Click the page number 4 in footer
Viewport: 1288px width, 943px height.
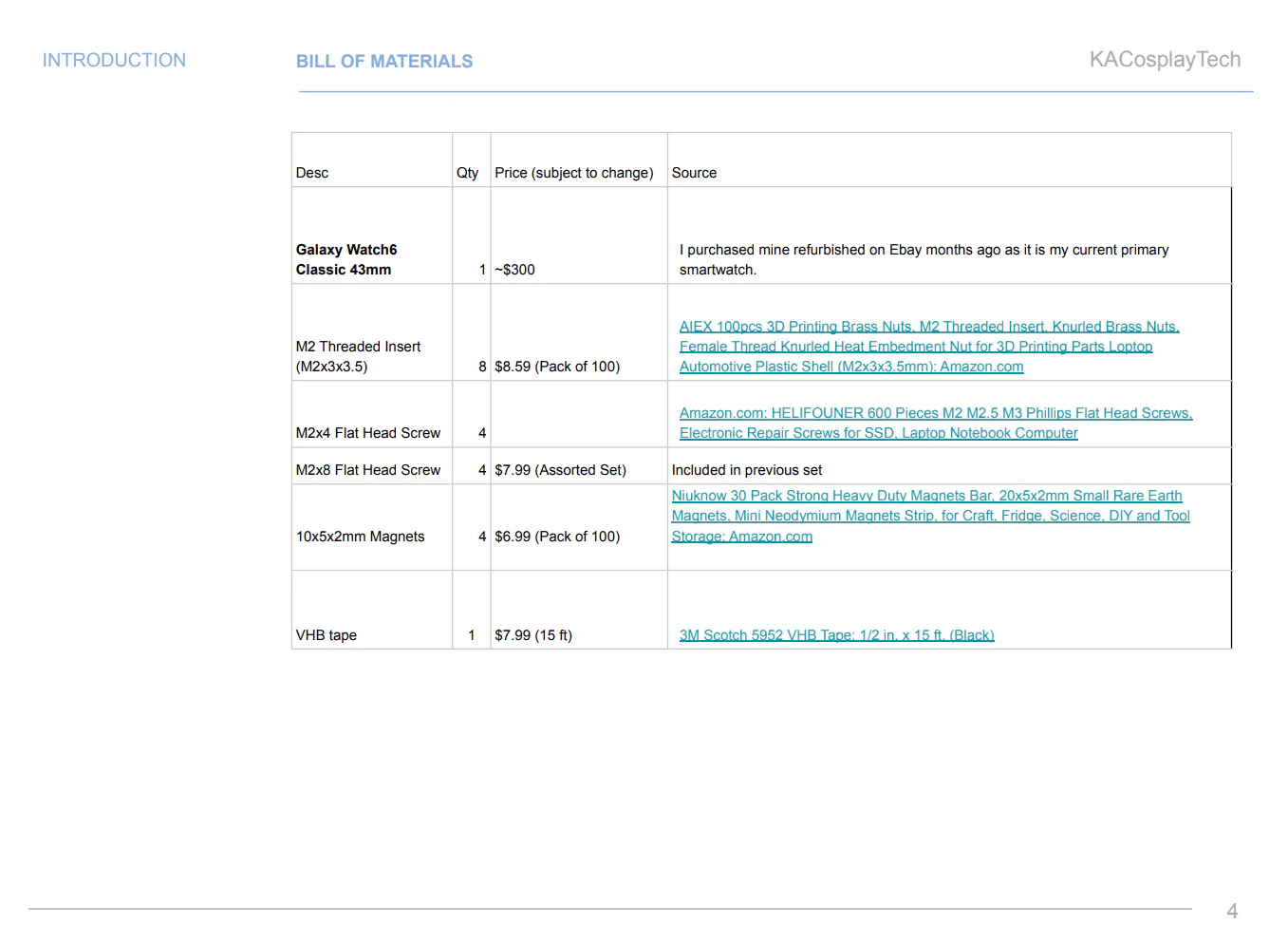1232,911
